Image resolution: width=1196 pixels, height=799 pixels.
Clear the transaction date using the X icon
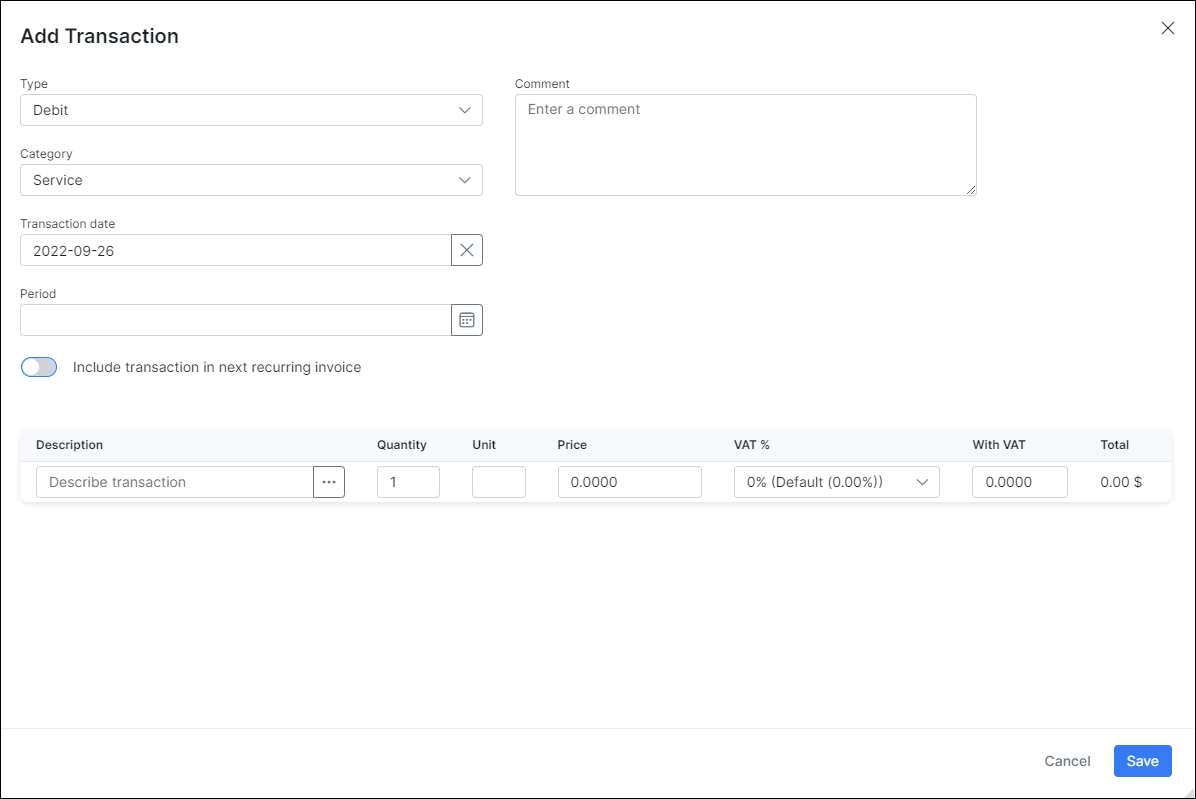(x=466, y=249)
